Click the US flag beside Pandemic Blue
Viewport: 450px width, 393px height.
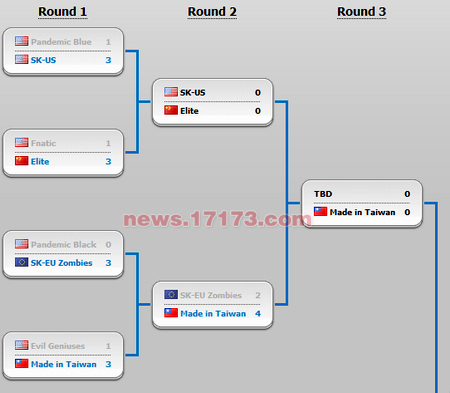21,41
